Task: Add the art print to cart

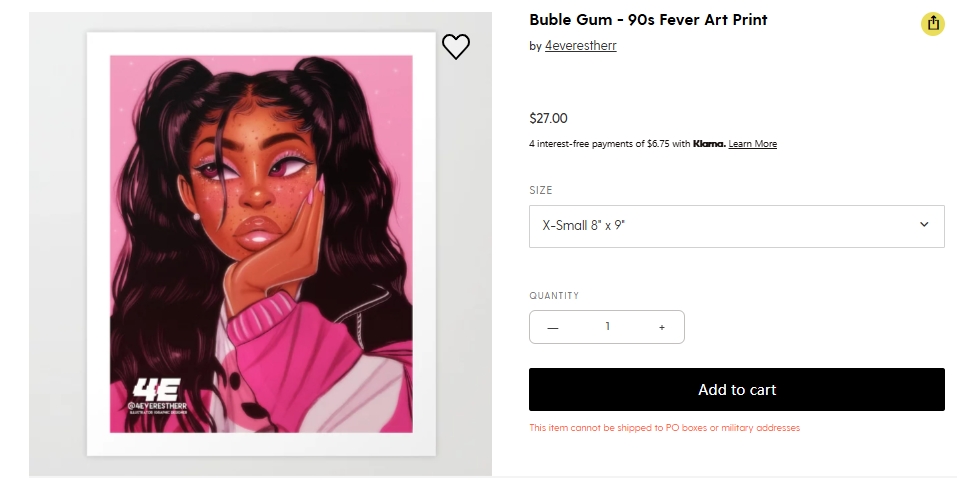Action: (737, 389)
